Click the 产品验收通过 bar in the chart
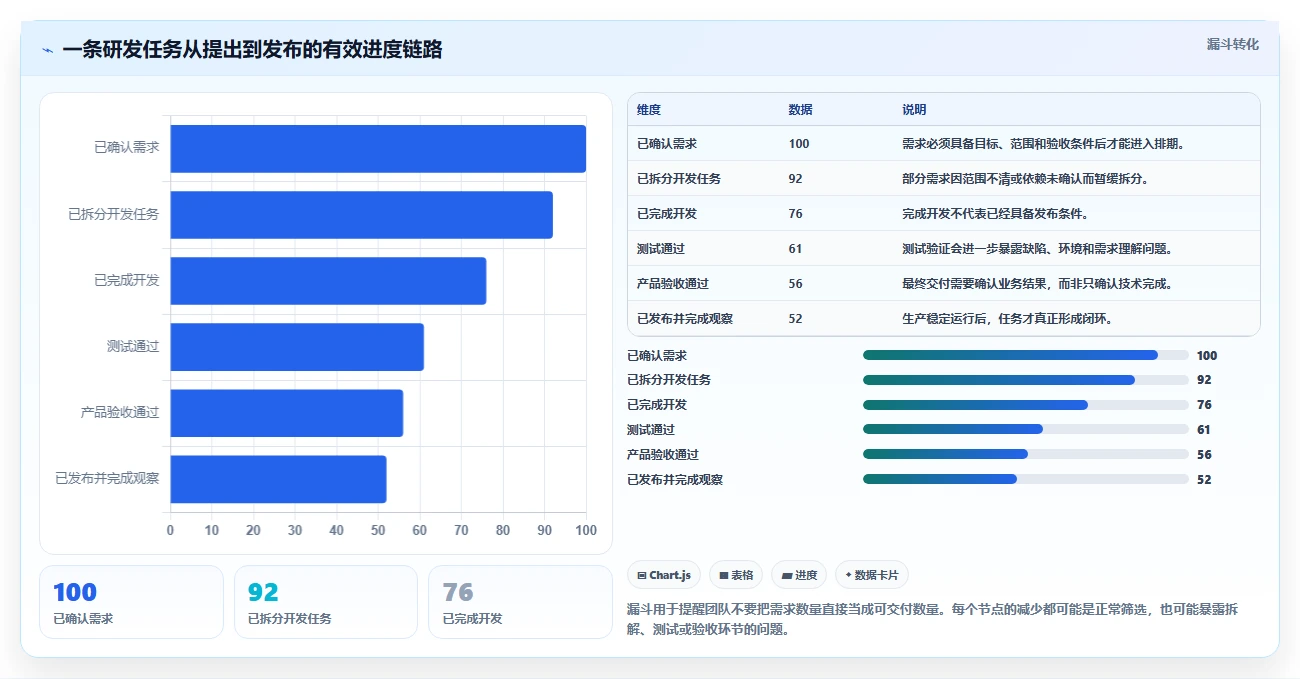Screen dimensions: 1300x679 (287, 413)
